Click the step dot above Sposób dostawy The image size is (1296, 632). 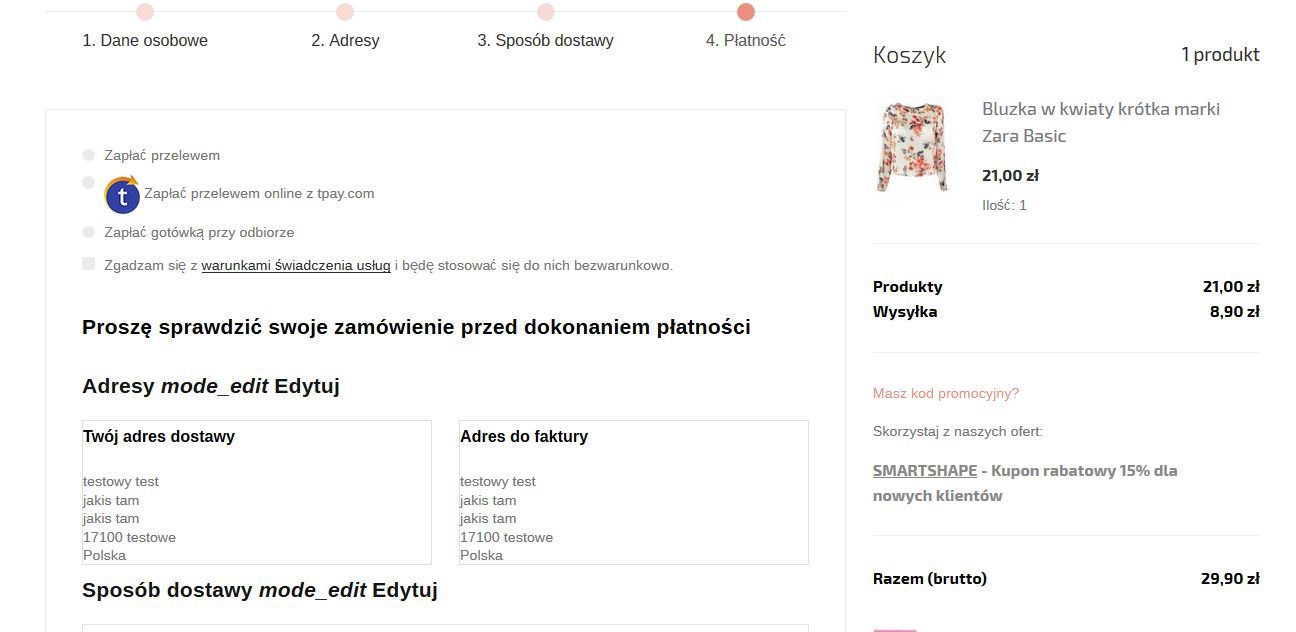pos(546,12)
